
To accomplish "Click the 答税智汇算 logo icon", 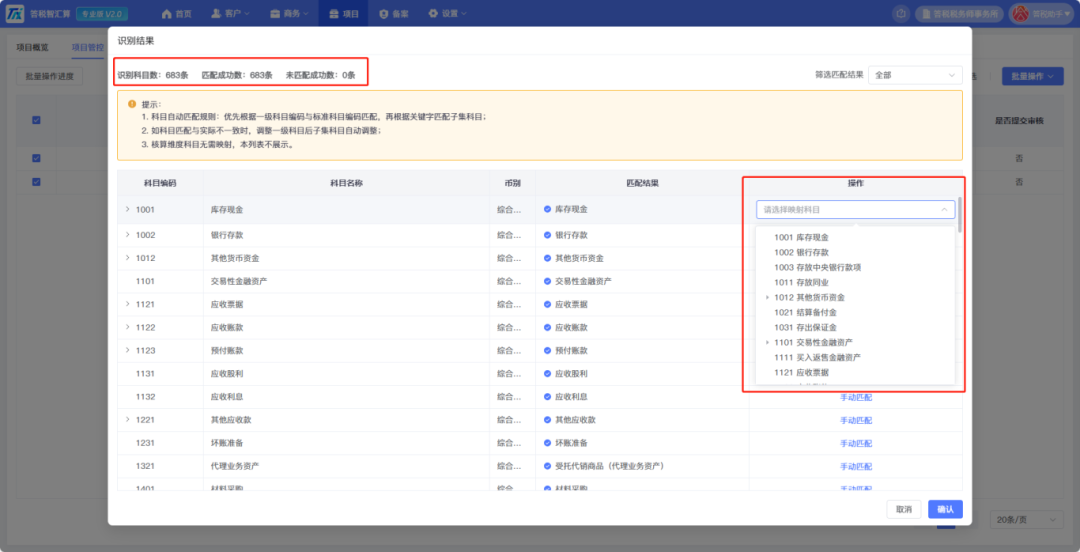I will tap(14, 13).
